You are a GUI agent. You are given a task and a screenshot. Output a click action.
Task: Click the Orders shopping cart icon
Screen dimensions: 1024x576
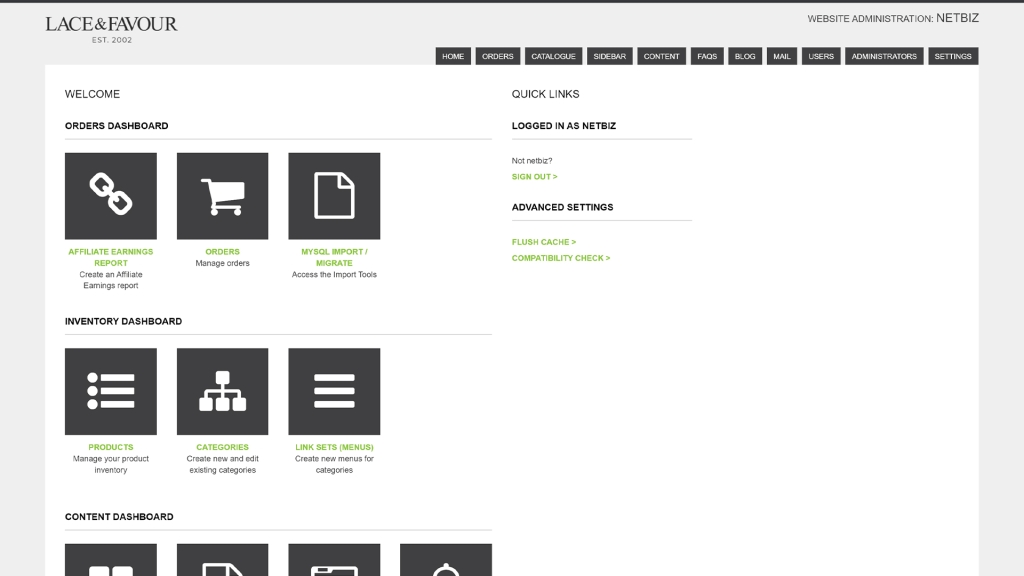222,196
